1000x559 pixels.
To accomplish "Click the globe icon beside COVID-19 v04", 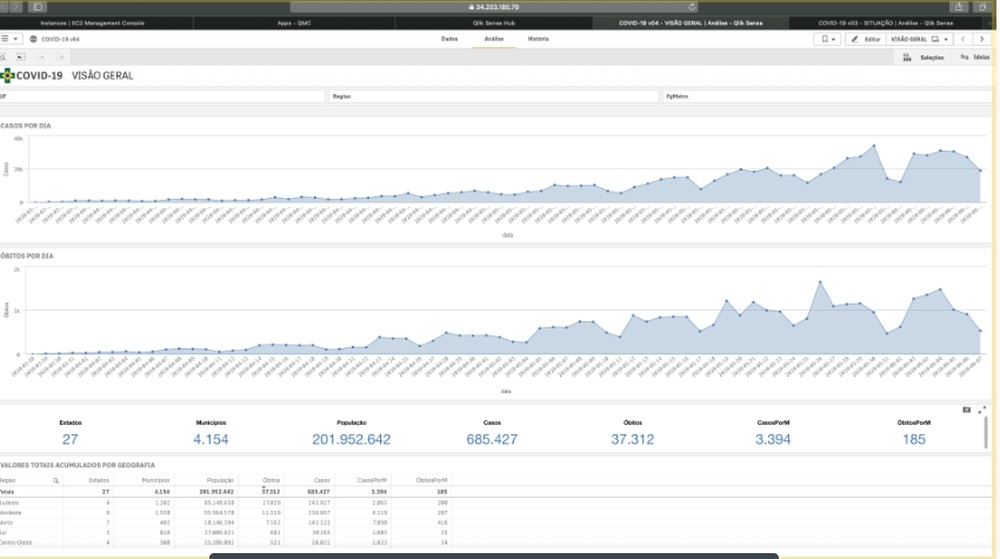I will point(34,39).
